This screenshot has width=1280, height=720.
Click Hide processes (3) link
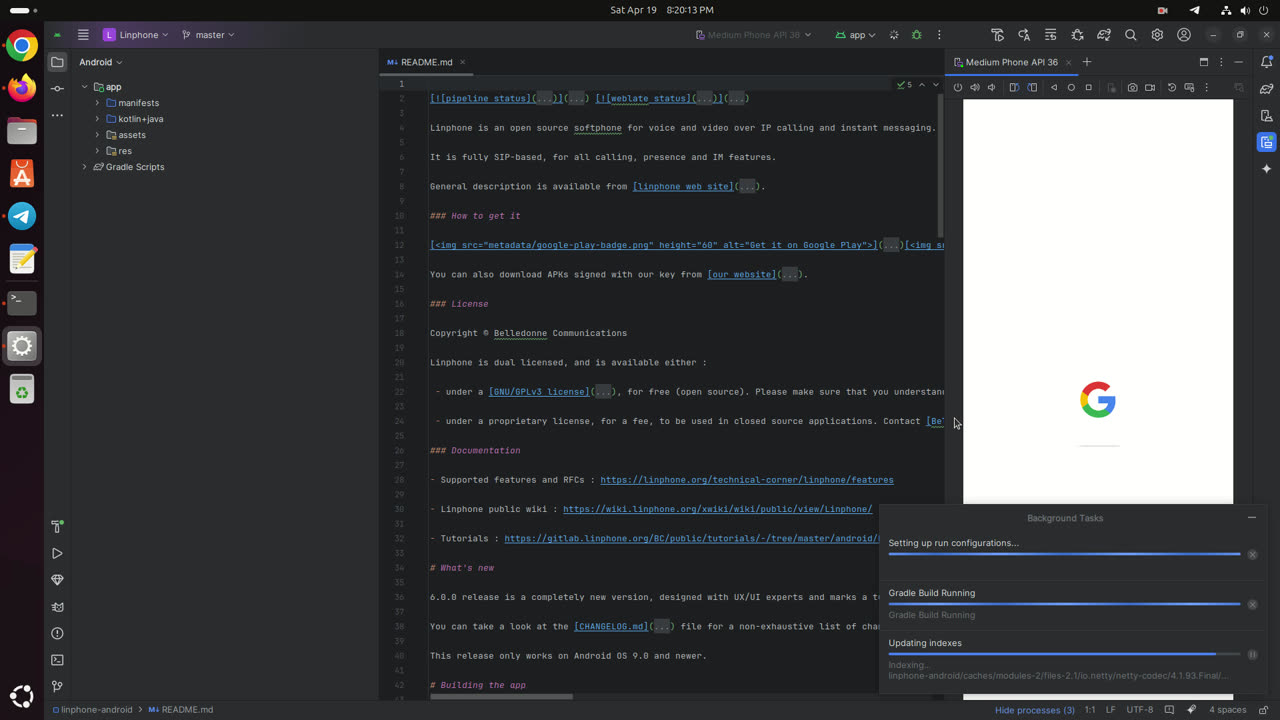coord(1034,710)
